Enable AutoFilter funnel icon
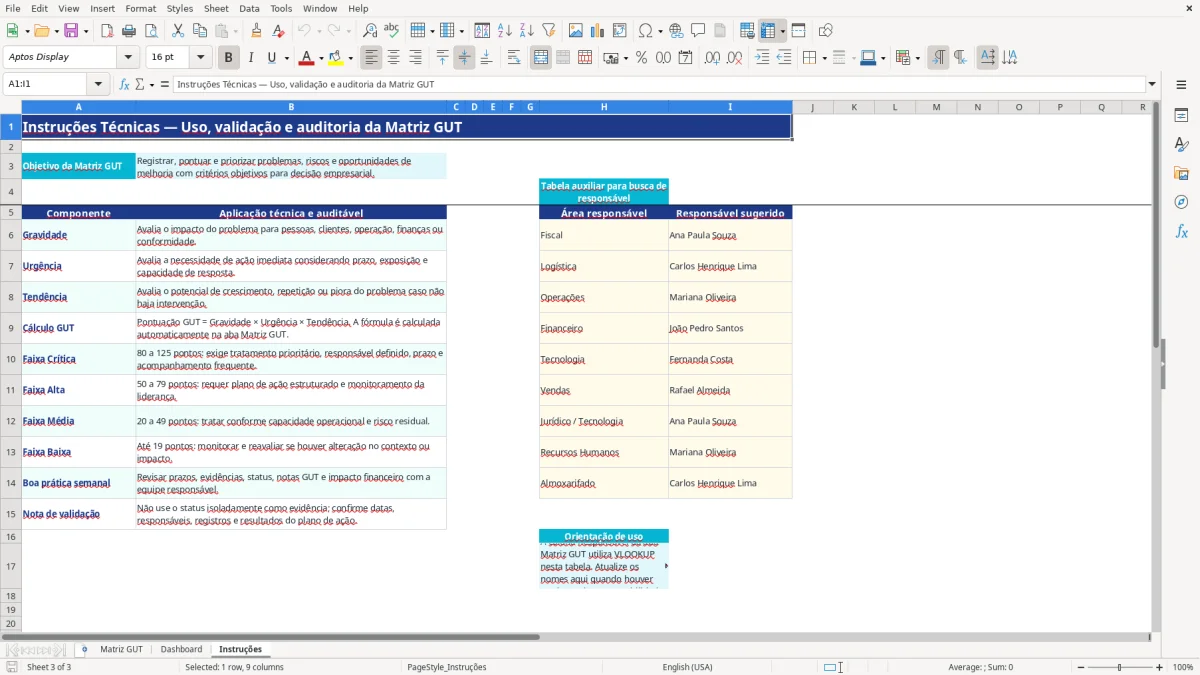 tap(549, 31)
